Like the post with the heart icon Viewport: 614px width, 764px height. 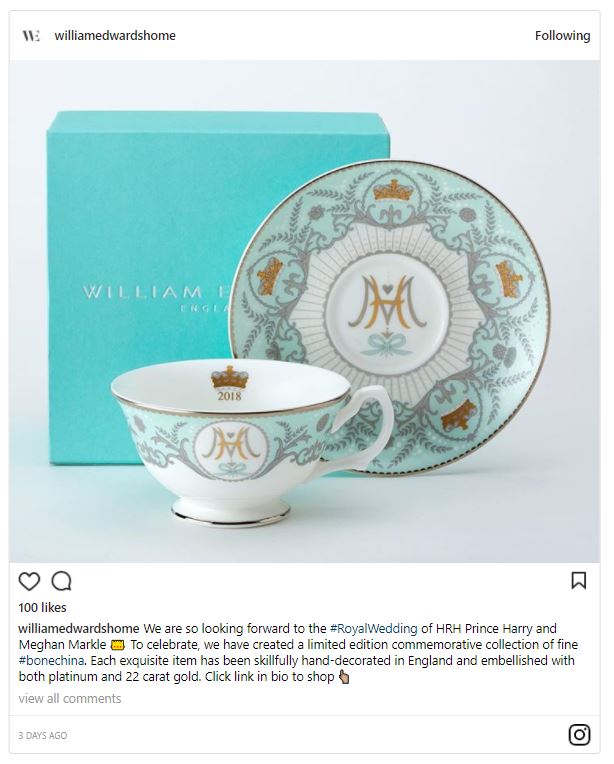[x=29, y=581]
